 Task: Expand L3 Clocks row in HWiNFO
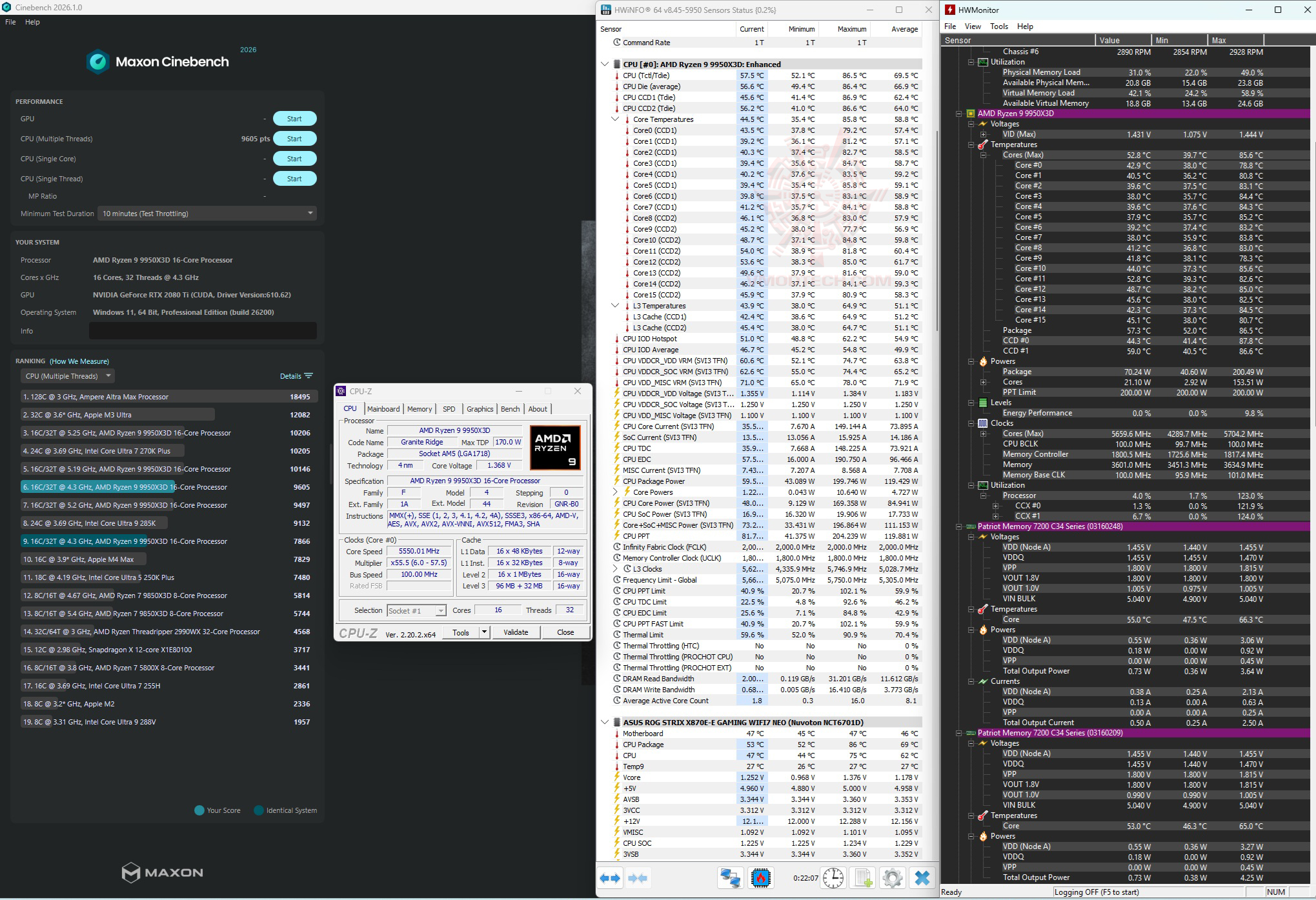(615, 569)
